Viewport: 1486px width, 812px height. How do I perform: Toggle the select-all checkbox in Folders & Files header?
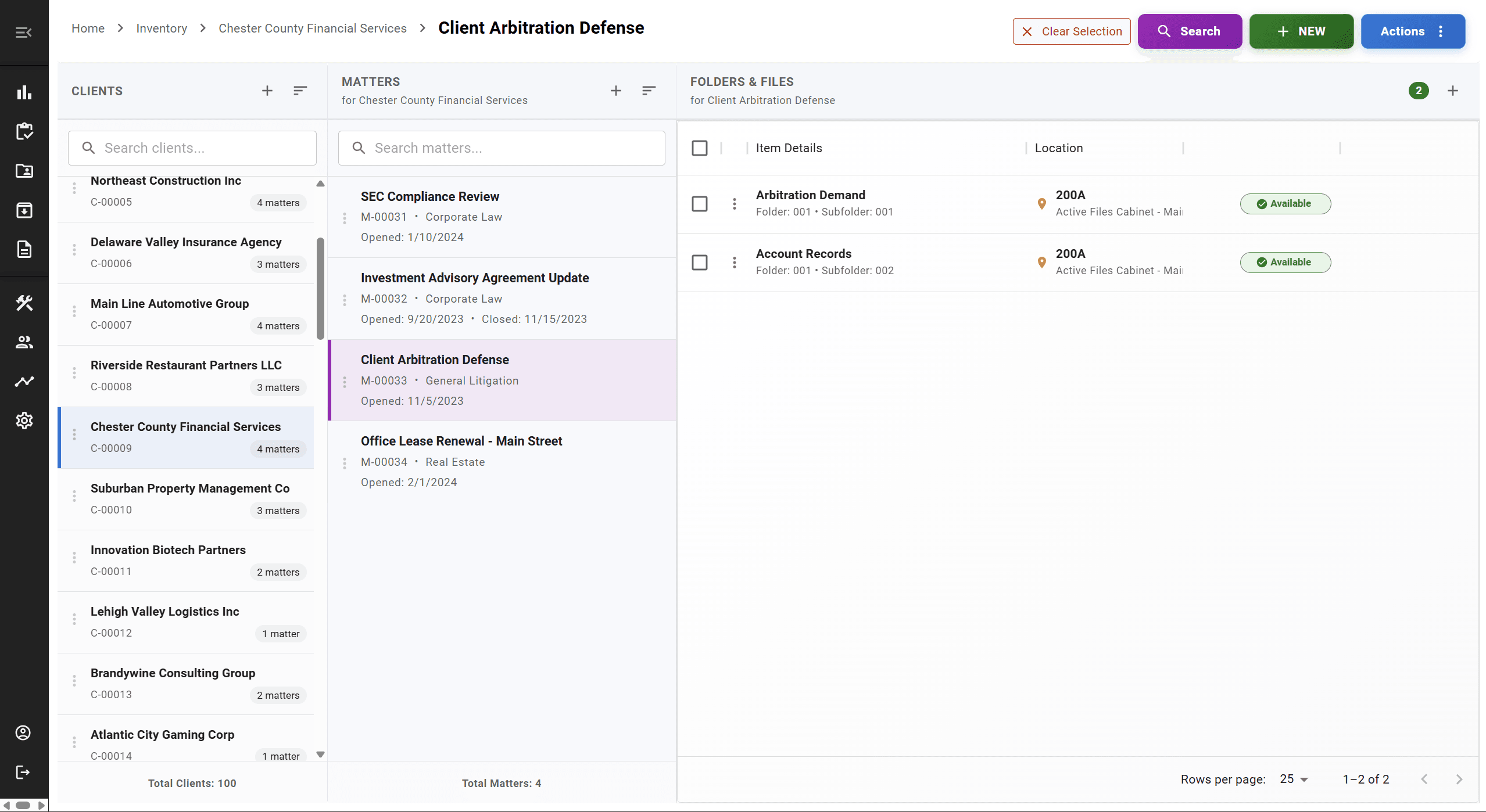tap(699, 148)
